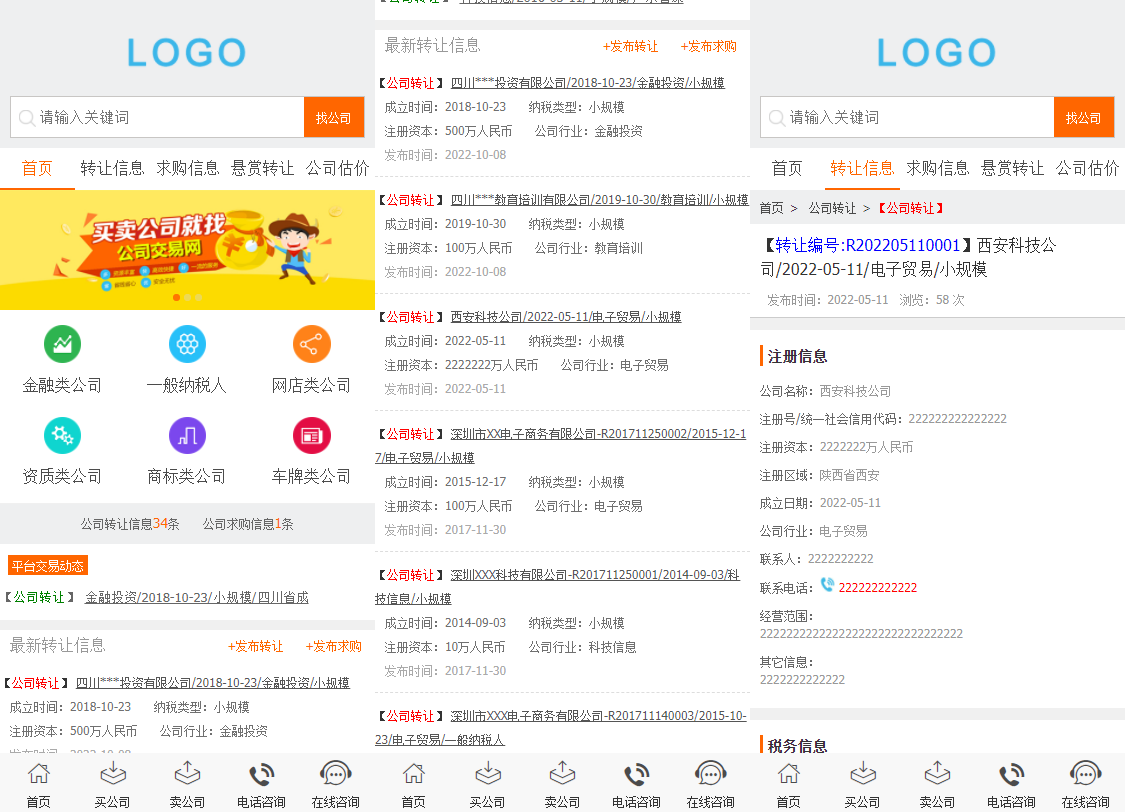Click the search magnifier icon in left panel
The height and width of the screenshot is (812, 1125).
pyautogui.click(x=27, y=118)
